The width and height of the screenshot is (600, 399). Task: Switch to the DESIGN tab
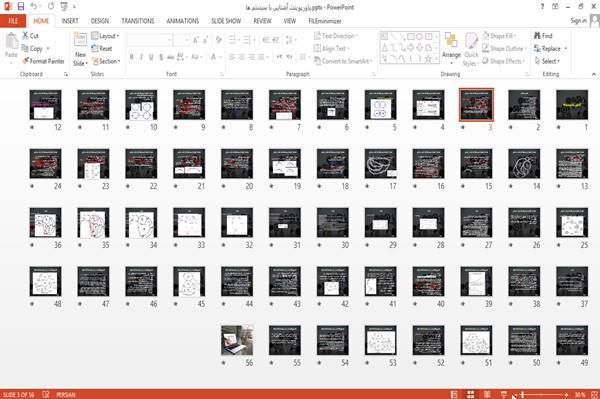(x=100, y=21)
